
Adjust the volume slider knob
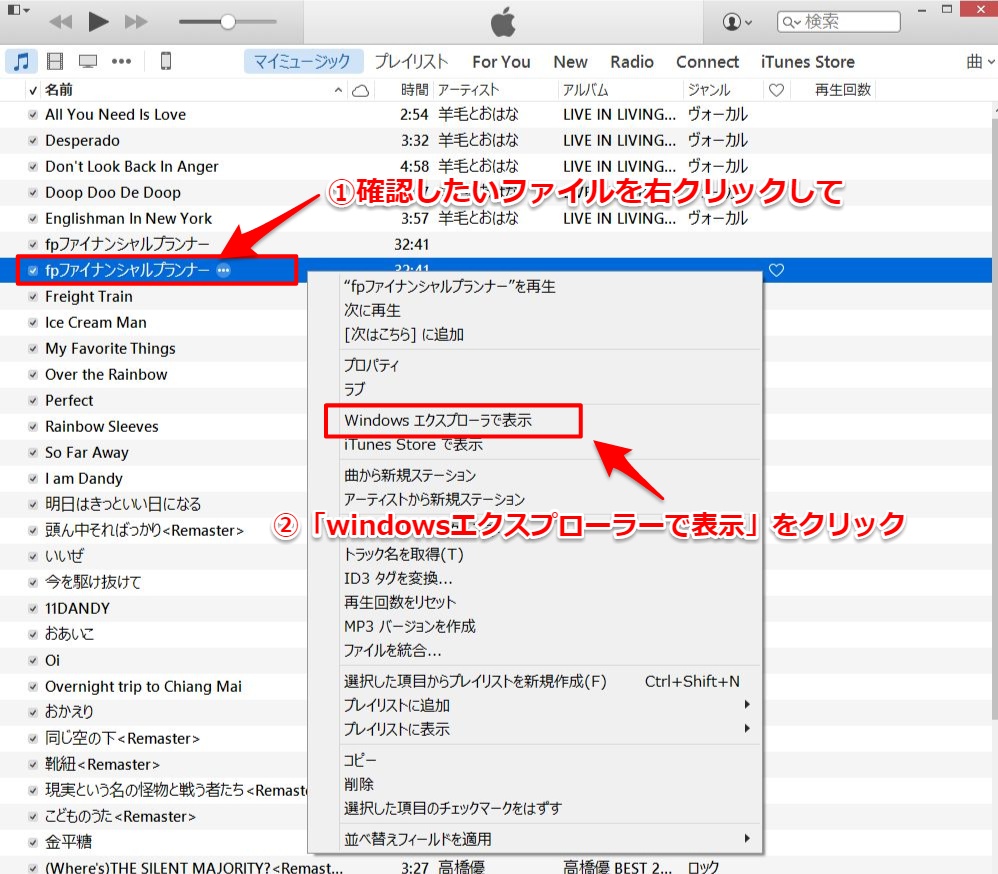pyautogui.click(x=227, y=22)
